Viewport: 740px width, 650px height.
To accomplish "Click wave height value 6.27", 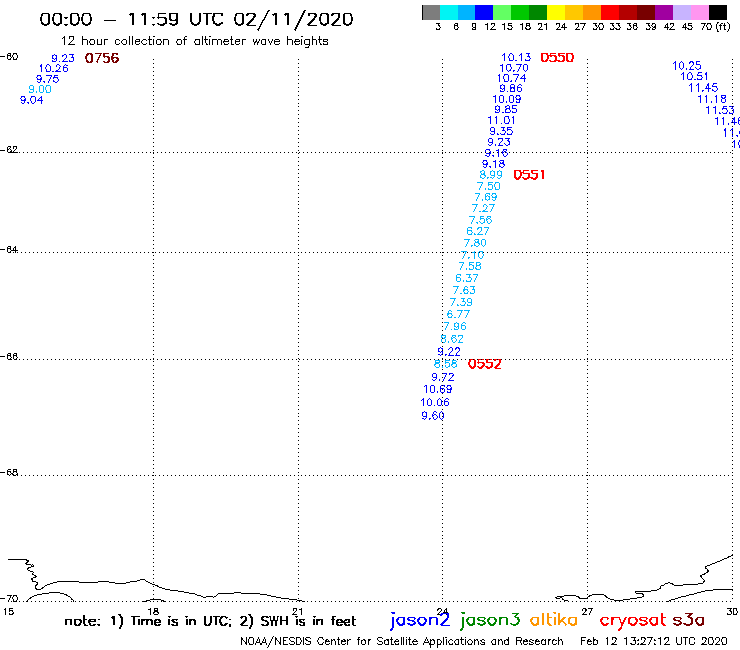I will click(478, 231).
